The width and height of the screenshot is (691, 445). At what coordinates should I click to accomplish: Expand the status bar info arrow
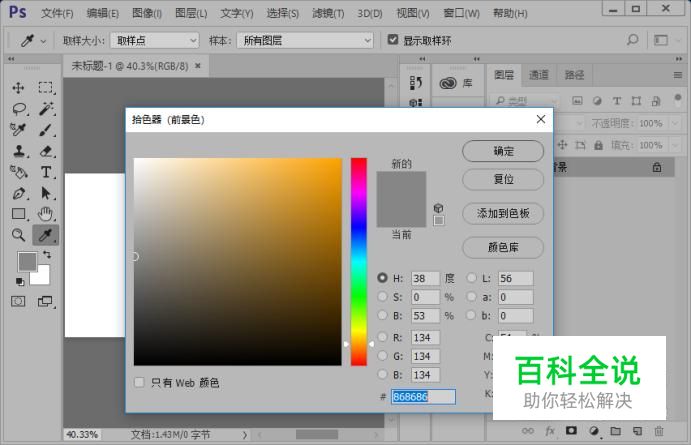(x=245, y=435)
